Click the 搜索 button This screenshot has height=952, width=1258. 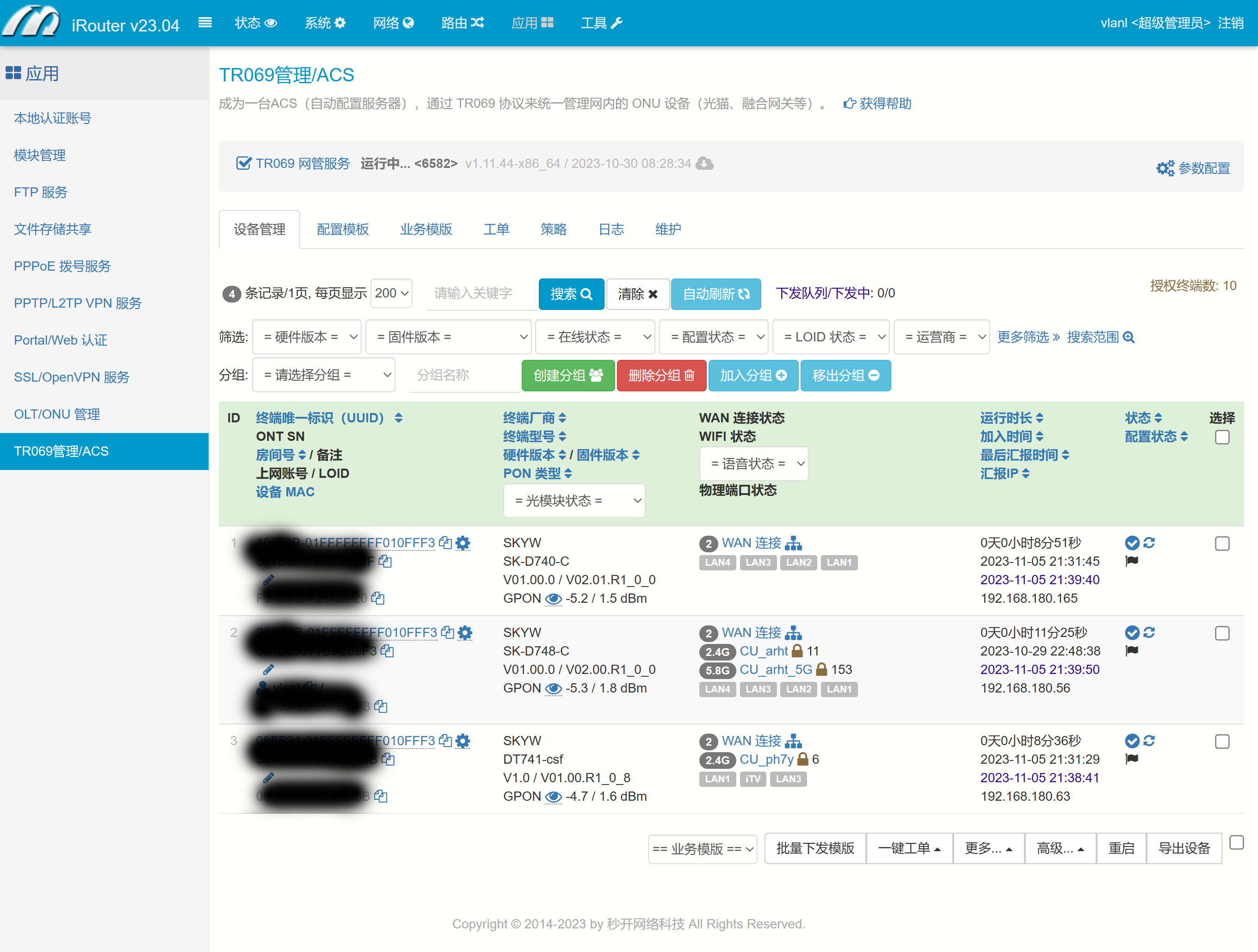click(x=571, y=294)
